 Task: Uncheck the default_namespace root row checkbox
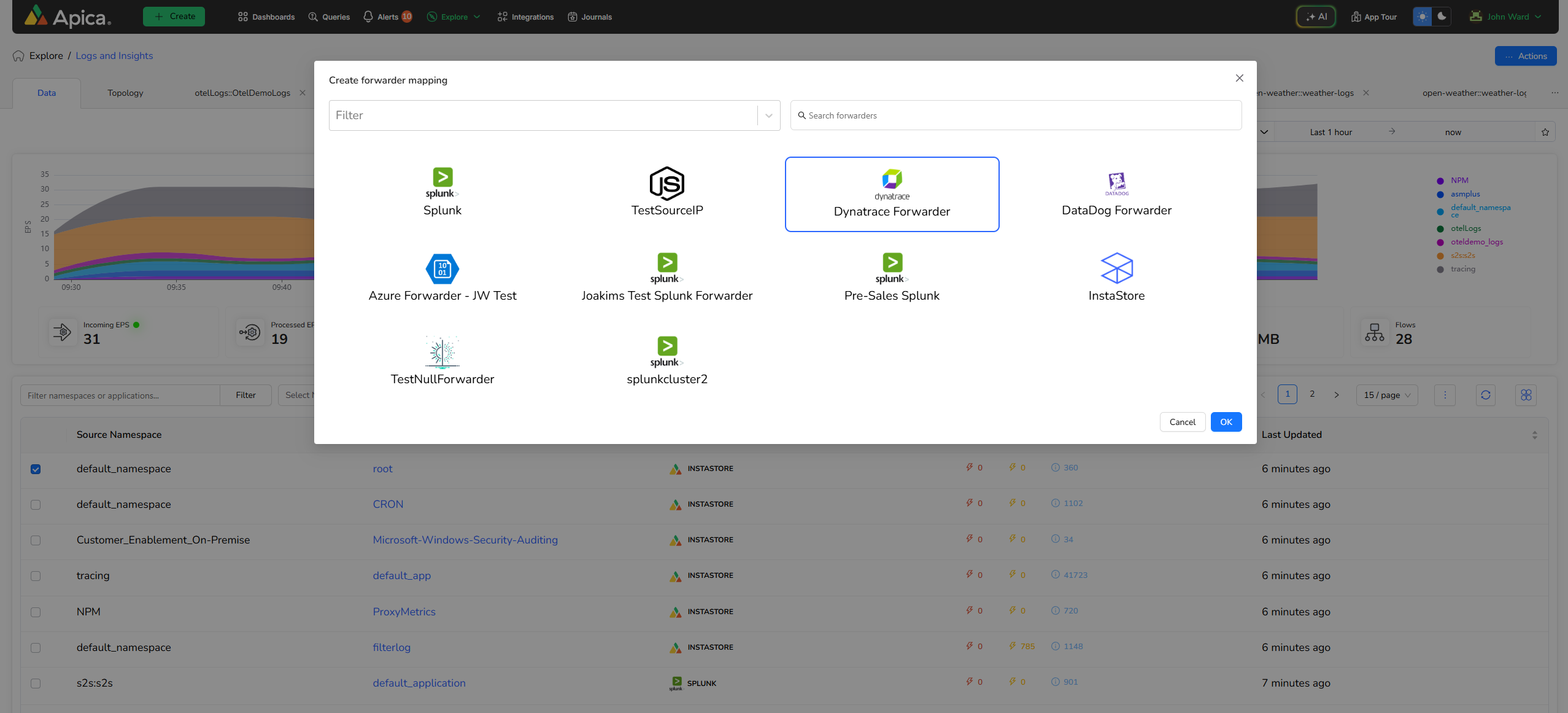36,469
